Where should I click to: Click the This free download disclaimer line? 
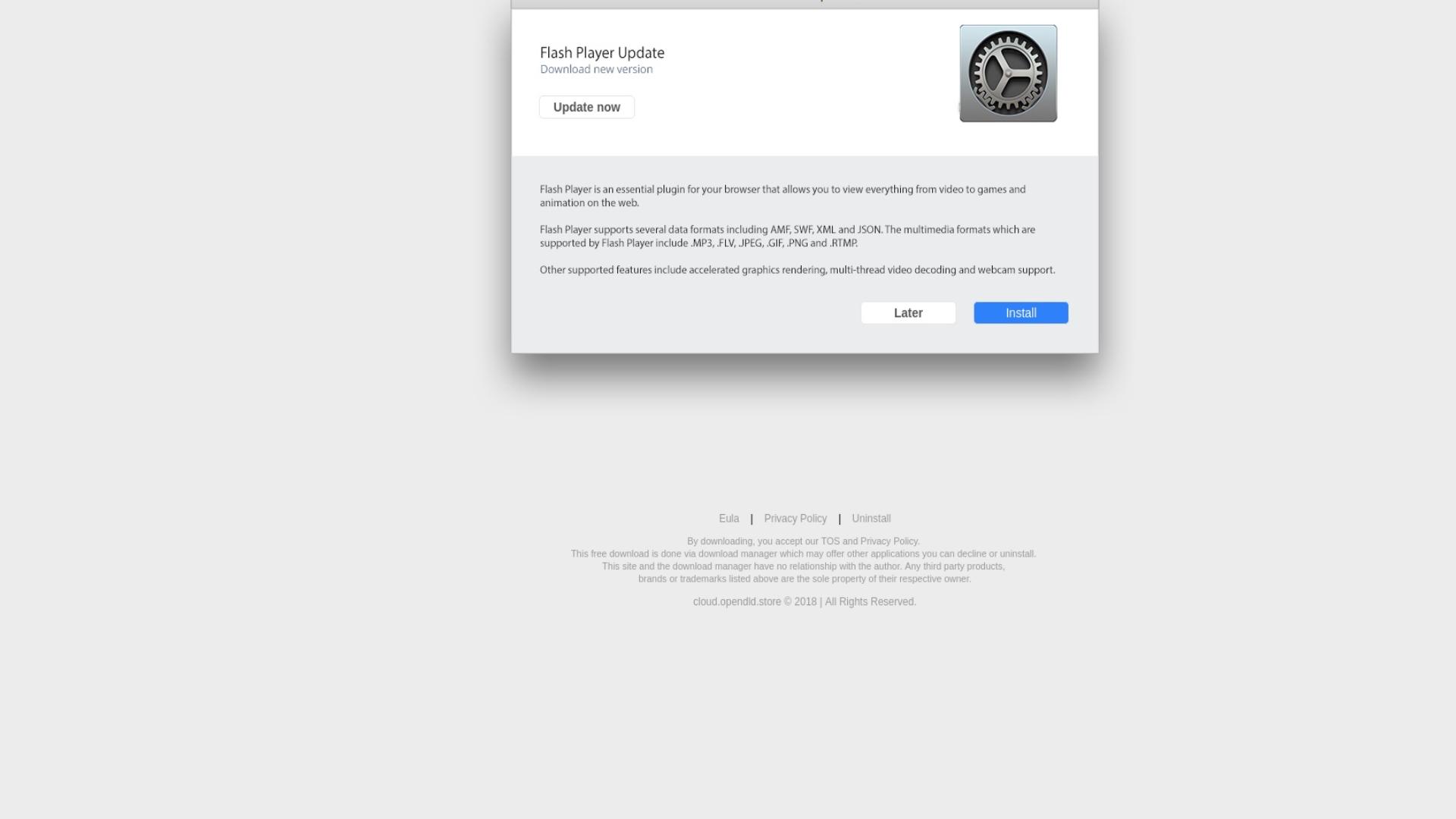tap(803, 554)
